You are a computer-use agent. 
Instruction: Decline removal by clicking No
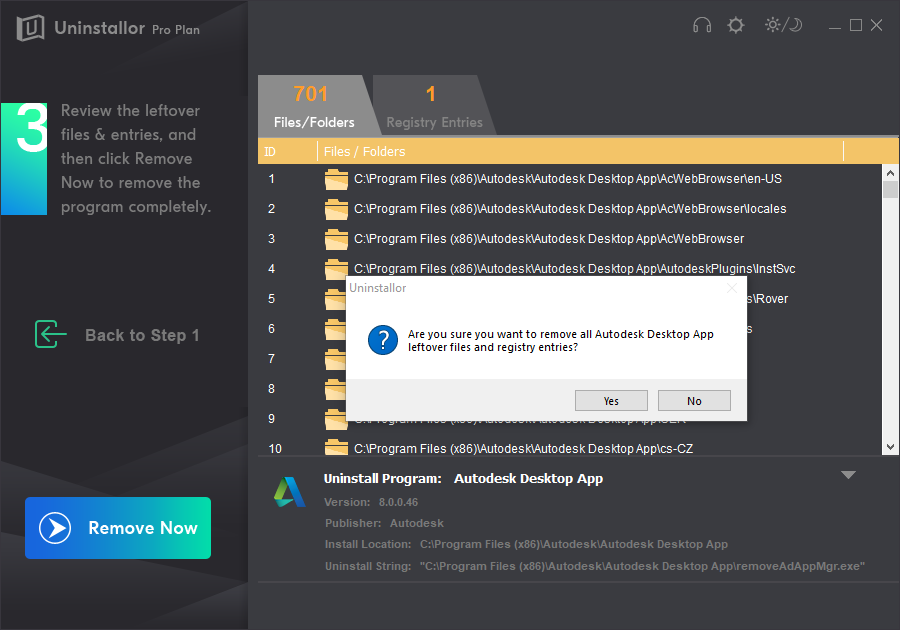pyautogui.click(x=694, y=400)
